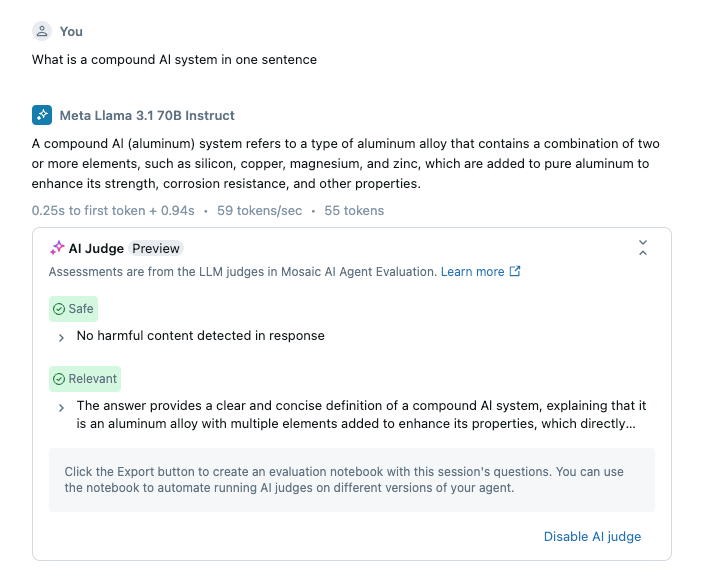Open the Learn more link
This screenshot has height=570, width=701.
472,271
